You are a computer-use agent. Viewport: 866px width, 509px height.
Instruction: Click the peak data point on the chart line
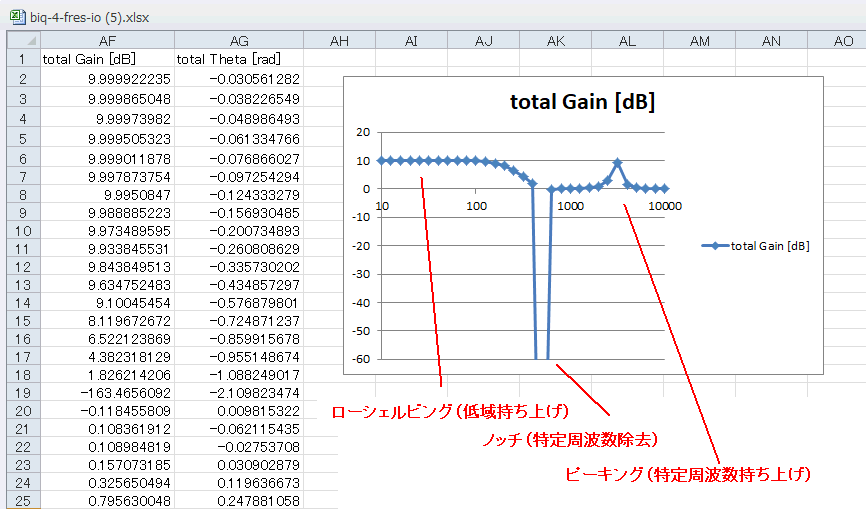click(617, 163)
